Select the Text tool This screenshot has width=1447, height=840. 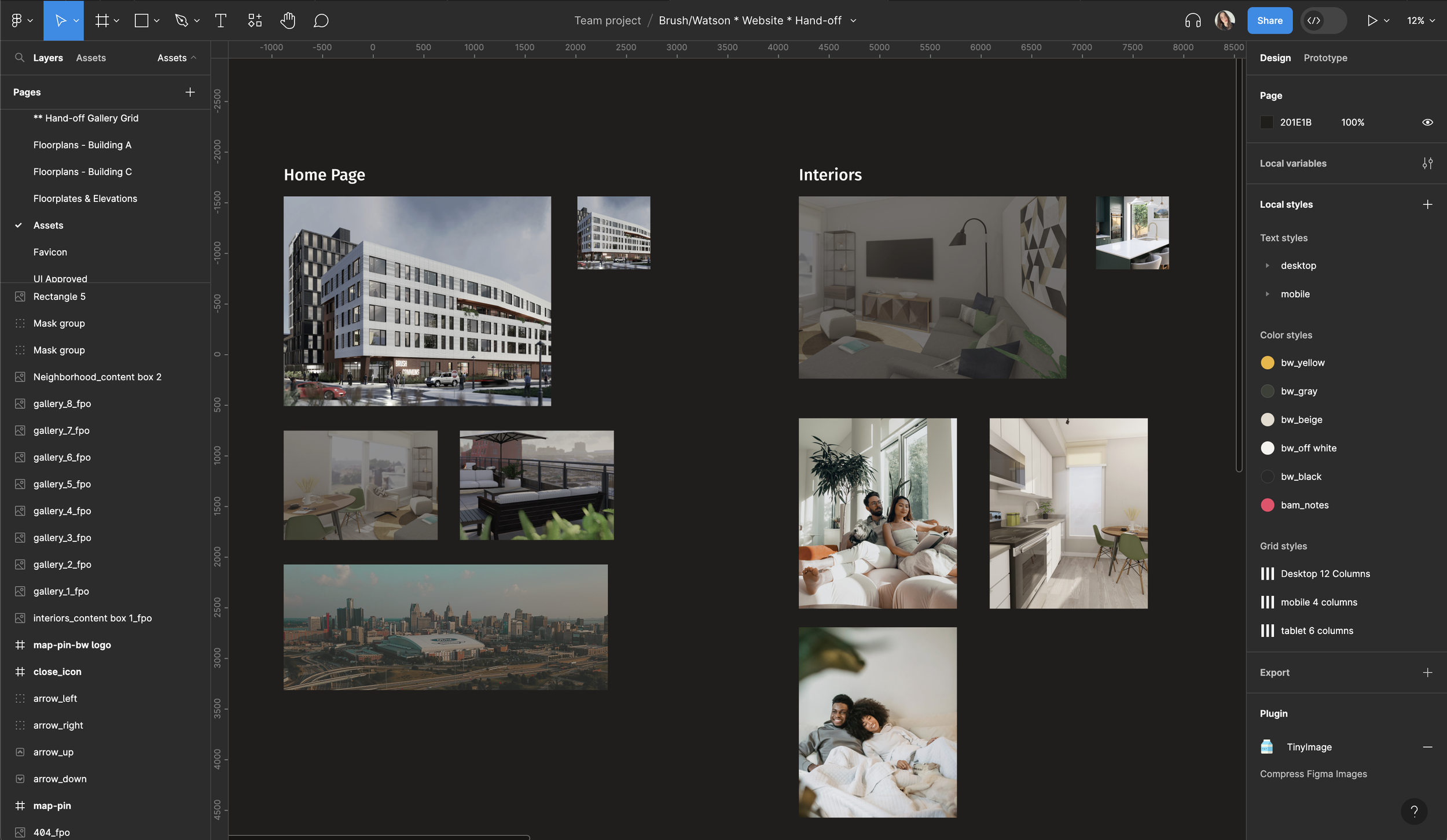[x=220, y=21]
